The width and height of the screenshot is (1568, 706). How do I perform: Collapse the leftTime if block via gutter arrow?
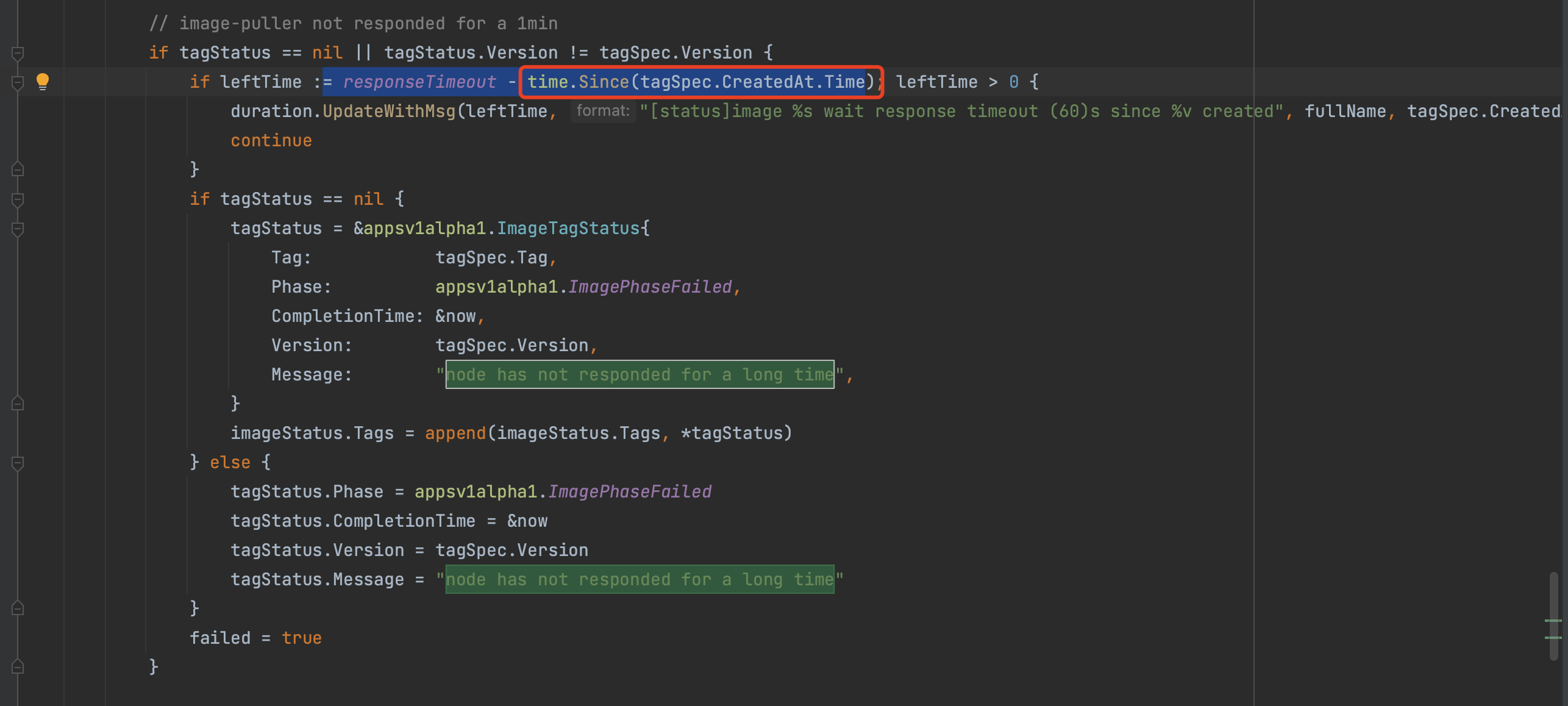click(x=16, y=81)
